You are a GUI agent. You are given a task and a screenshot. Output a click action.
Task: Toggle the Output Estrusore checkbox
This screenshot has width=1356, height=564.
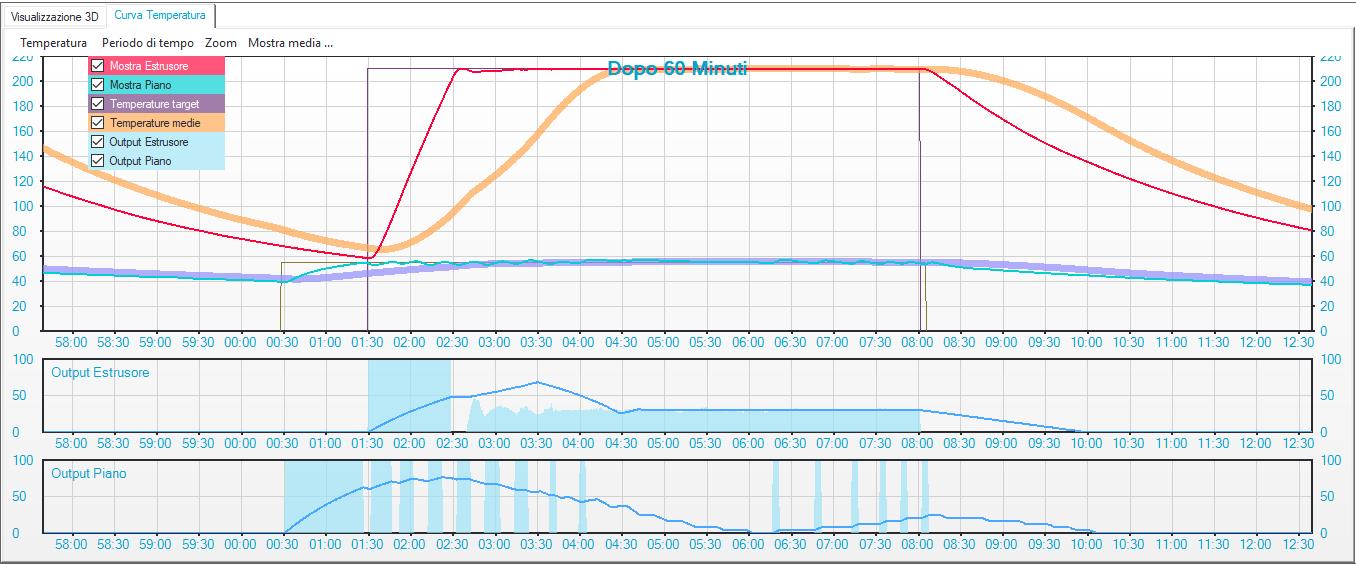[98, 142]
